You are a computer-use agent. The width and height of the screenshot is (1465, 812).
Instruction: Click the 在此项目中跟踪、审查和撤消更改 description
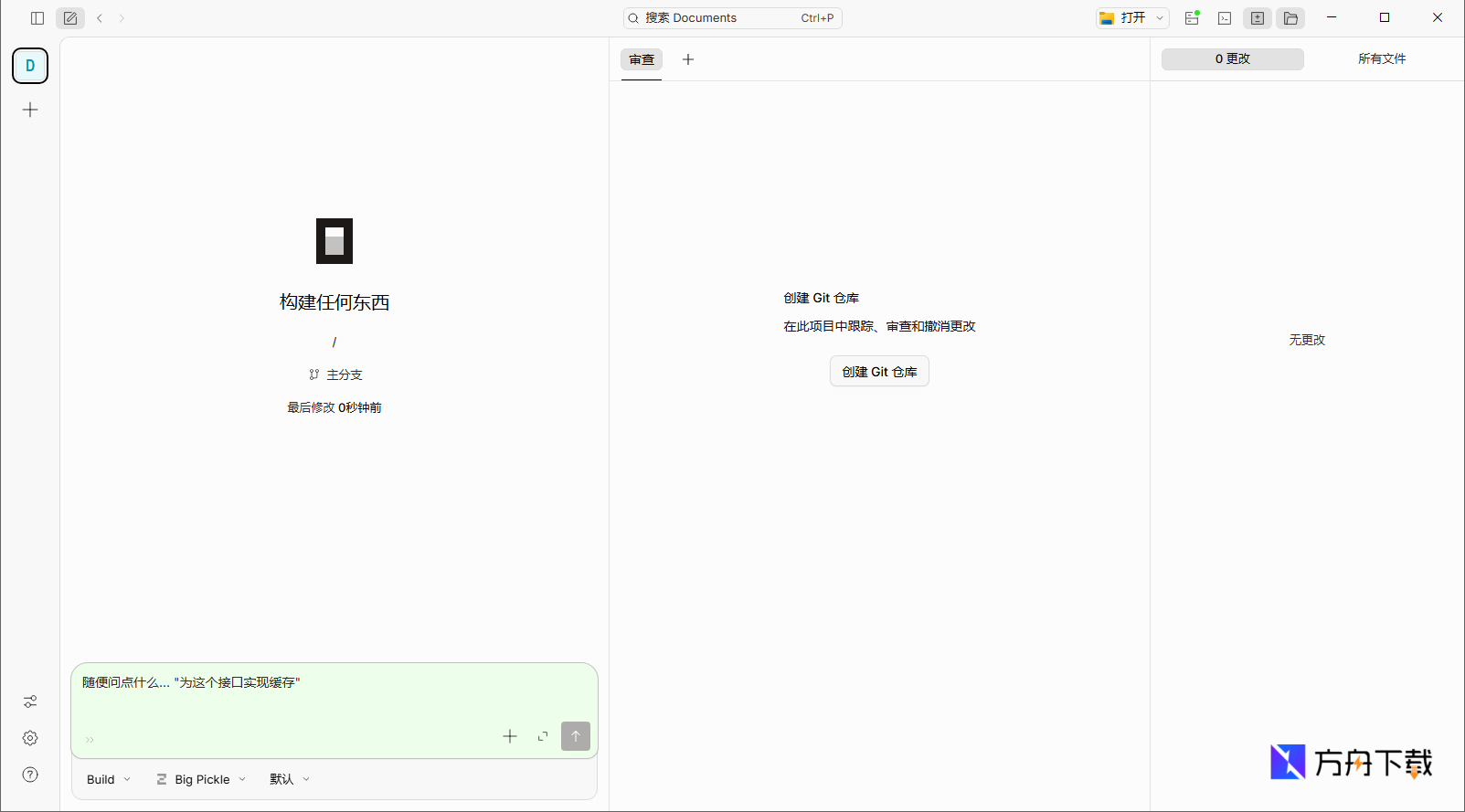point(879,326)
